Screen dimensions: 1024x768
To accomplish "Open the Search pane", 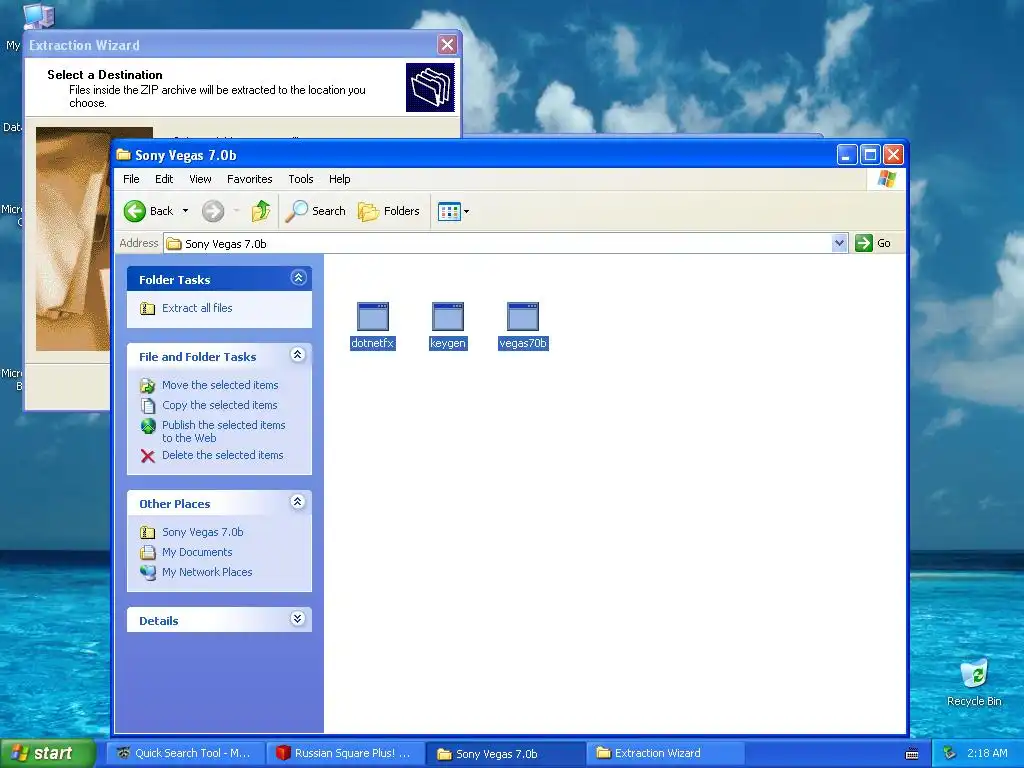I will 316,211.
